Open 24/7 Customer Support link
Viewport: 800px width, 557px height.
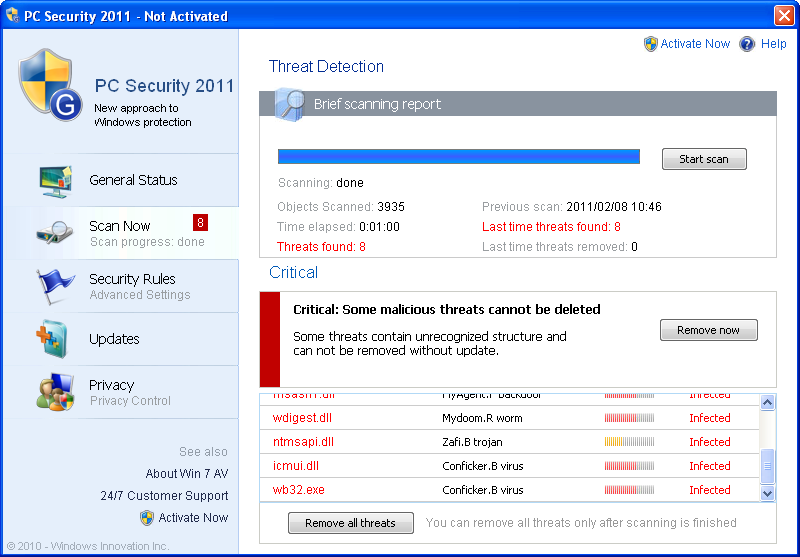pyautogui.click(x=164, y=496)
